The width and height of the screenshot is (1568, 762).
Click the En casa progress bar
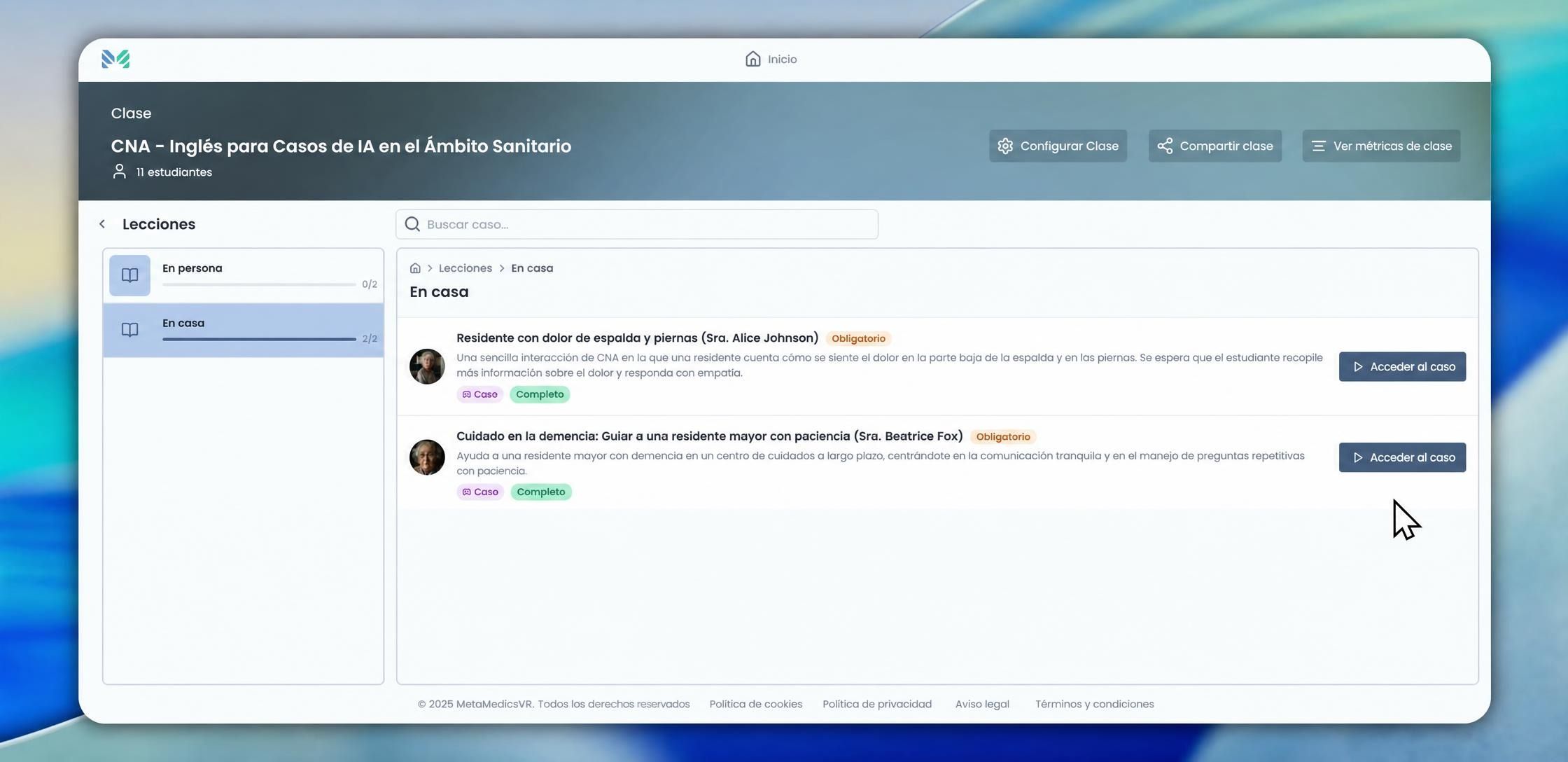click(x=259, y=339)
